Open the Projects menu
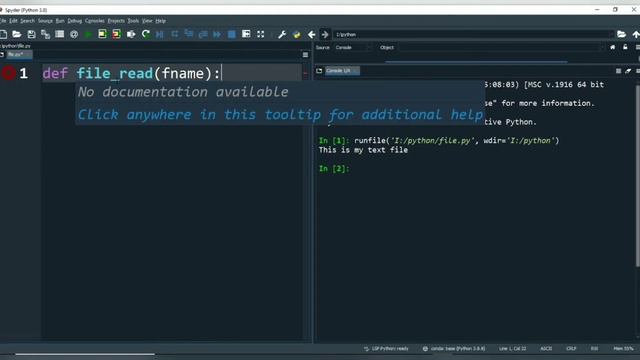Image resolution: width=640 pixels, height=360 pixels. (x=116, y=21)
